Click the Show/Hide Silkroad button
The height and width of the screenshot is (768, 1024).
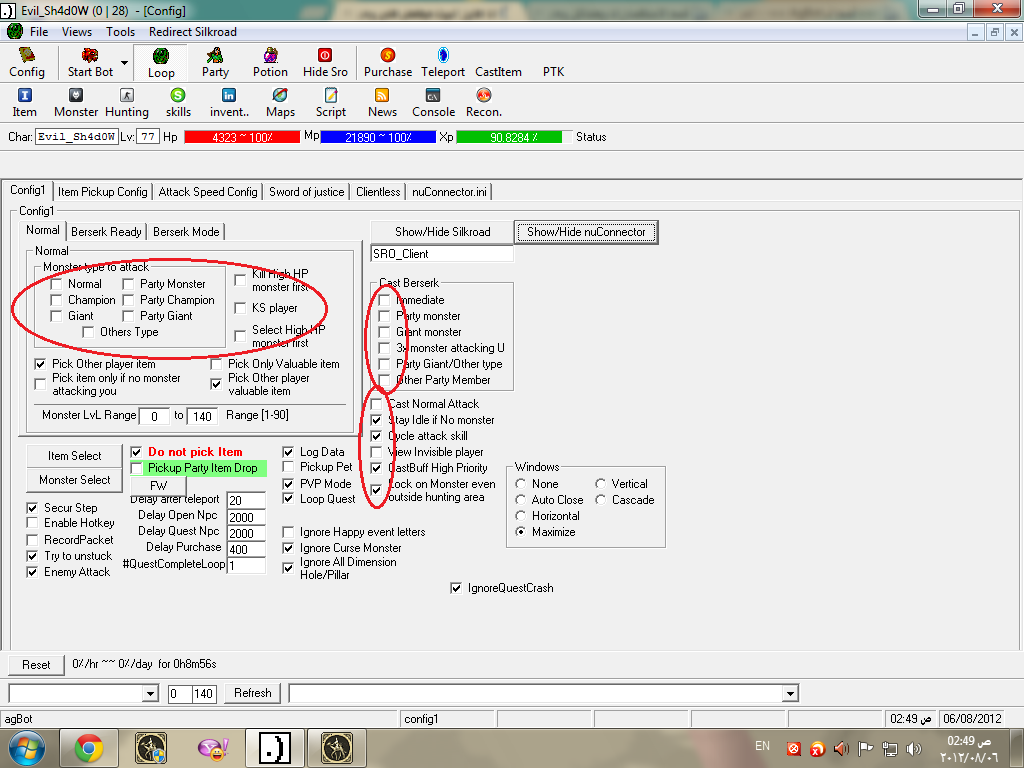(442, 232)
